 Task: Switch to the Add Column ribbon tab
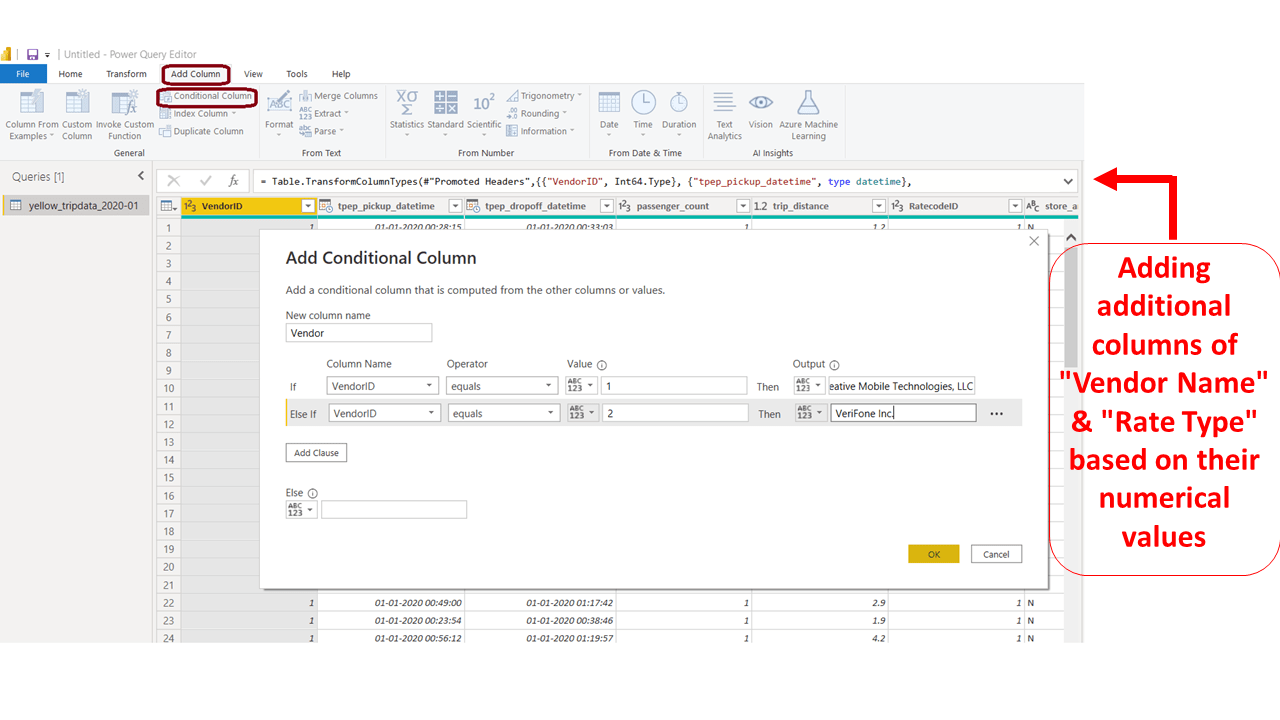tap(195, 73)
